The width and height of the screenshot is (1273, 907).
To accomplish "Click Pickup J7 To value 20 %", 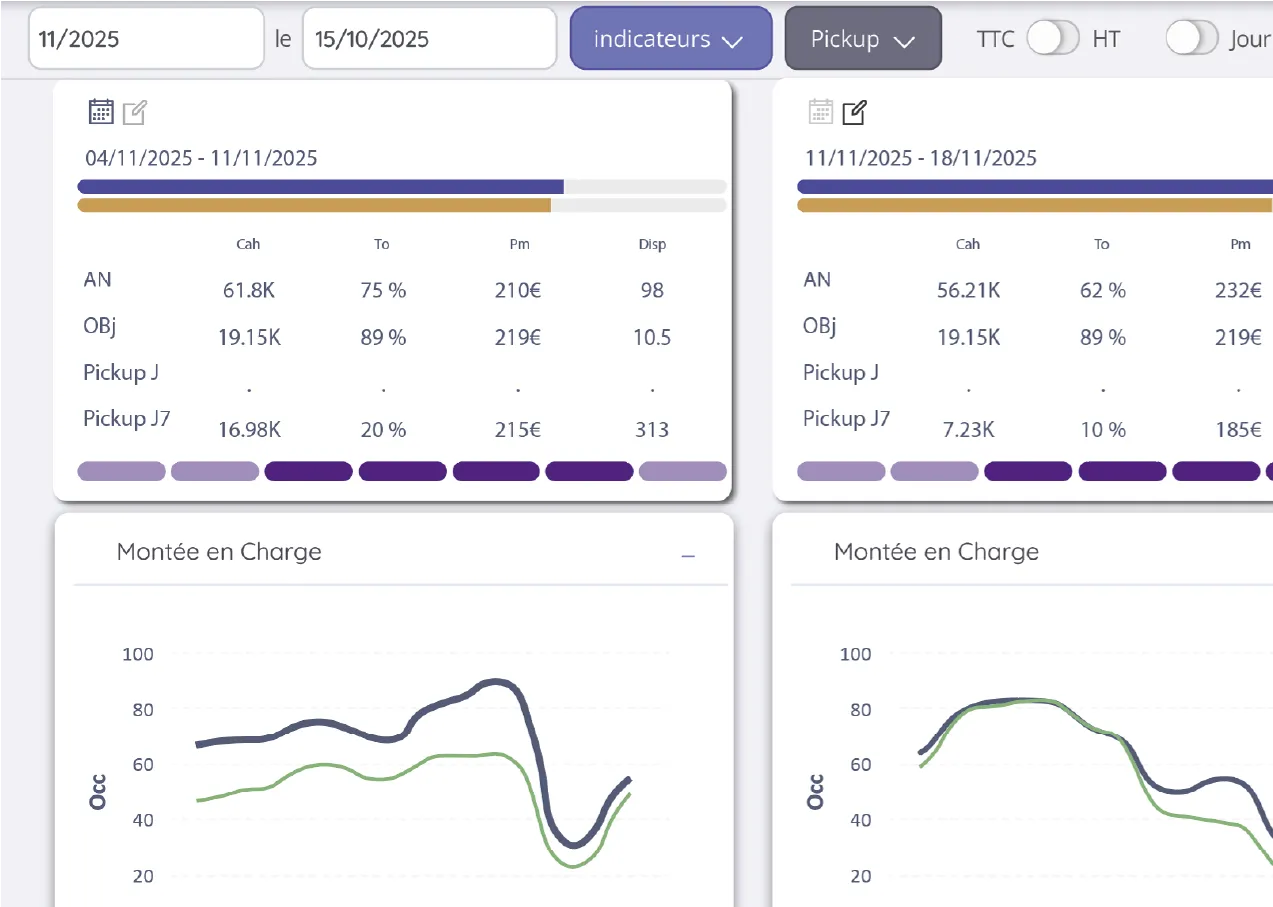I will [x=383, y=430].
